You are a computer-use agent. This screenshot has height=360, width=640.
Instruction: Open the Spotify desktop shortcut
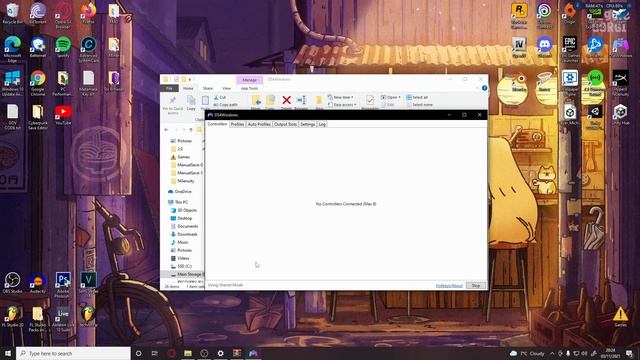[x=63, y=47]
